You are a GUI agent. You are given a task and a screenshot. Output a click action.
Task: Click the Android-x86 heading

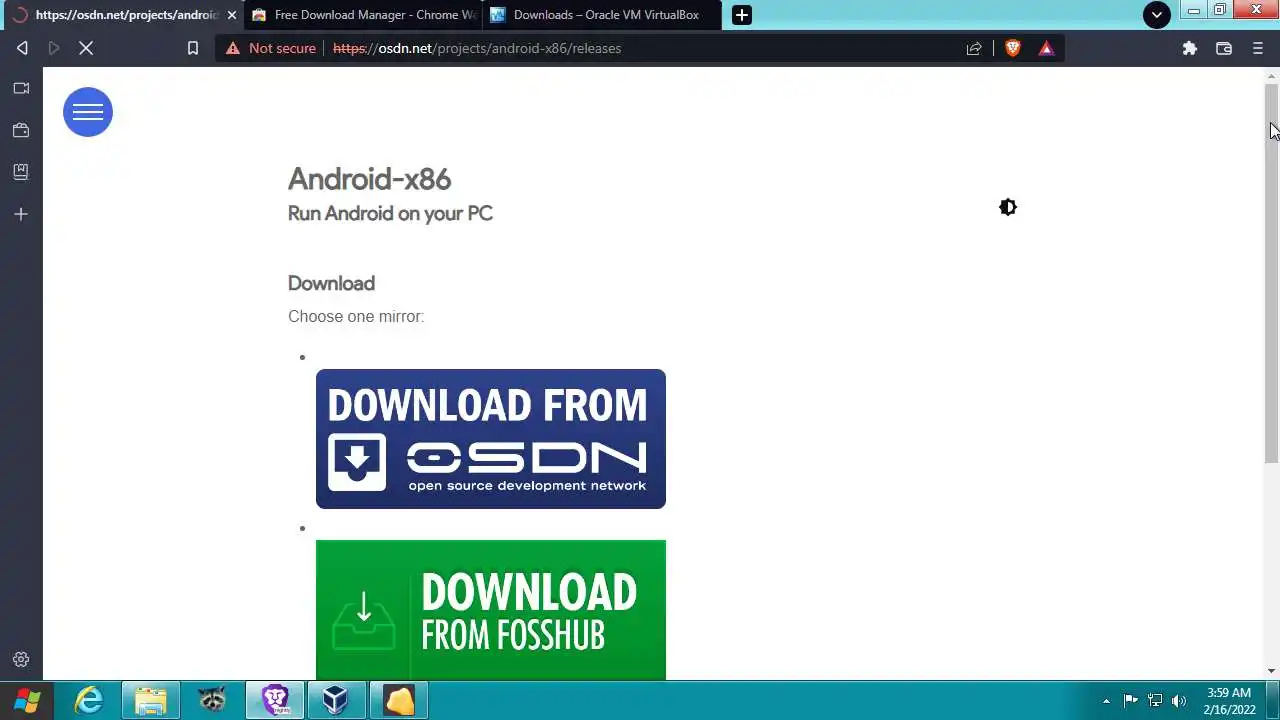pos(369,179)
